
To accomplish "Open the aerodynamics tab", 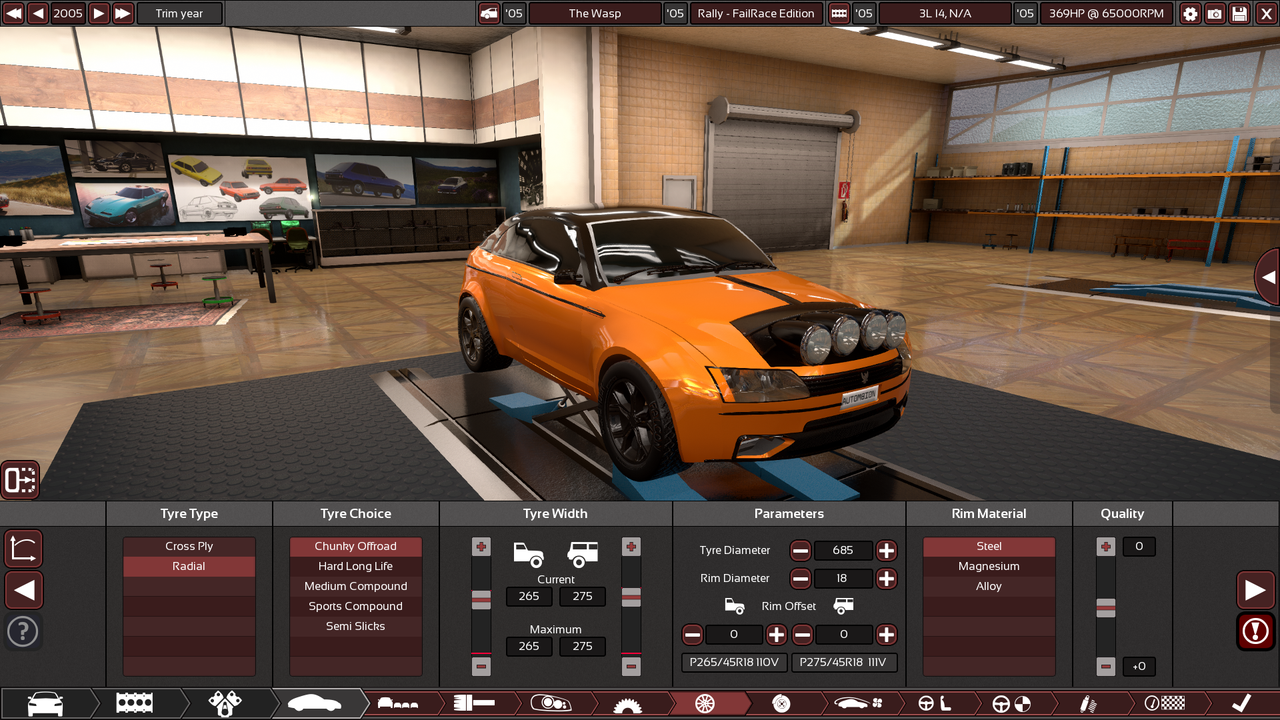I will click(859, 704).
